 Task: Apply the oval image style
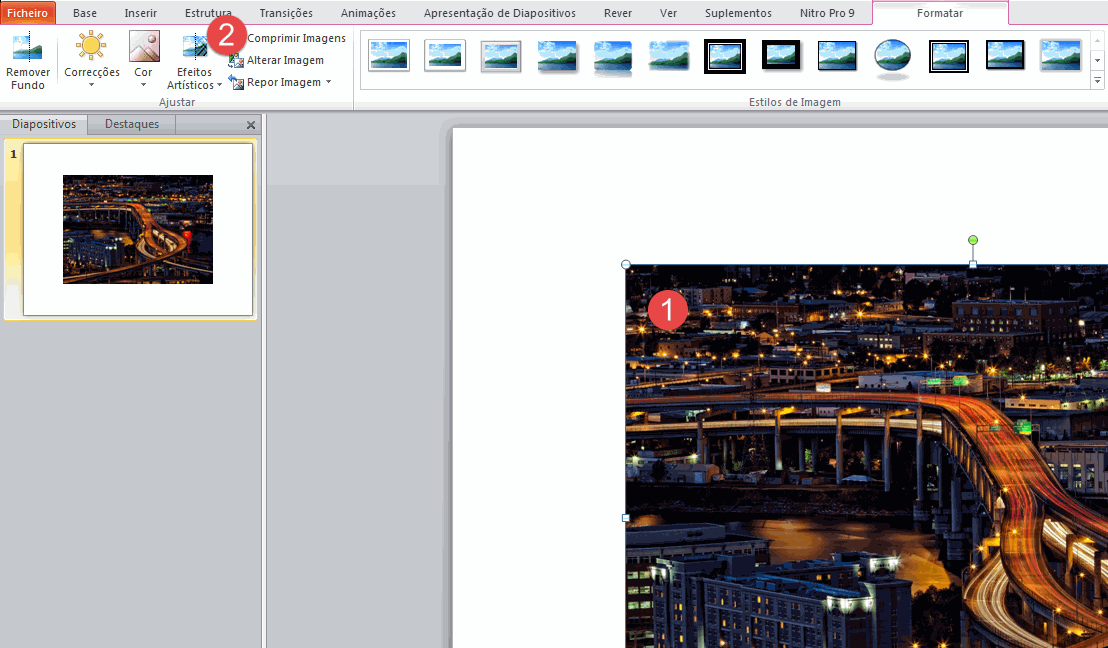click(x=892, y=56)
